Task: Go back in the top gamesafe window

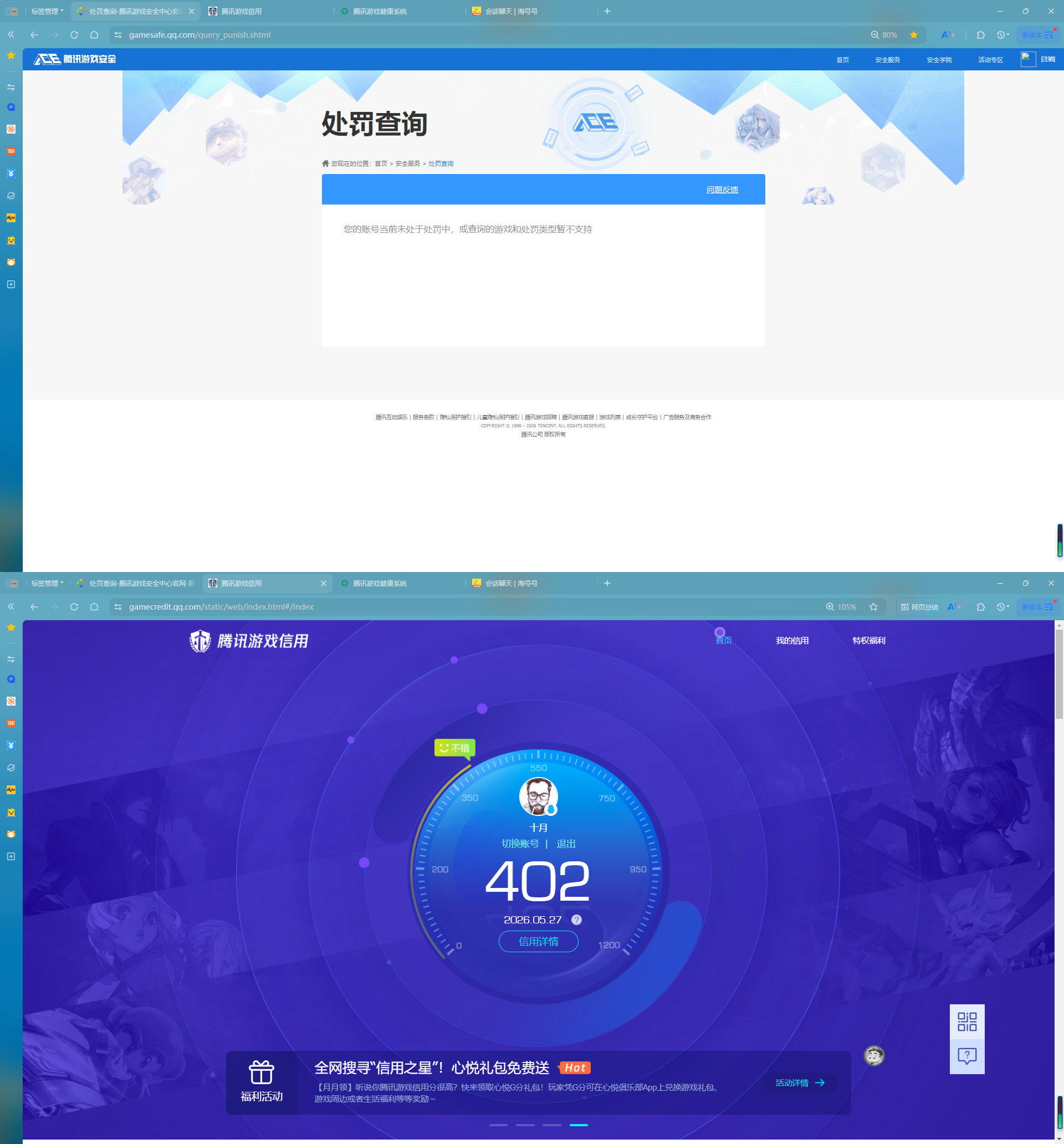Action: click(34, 35)
